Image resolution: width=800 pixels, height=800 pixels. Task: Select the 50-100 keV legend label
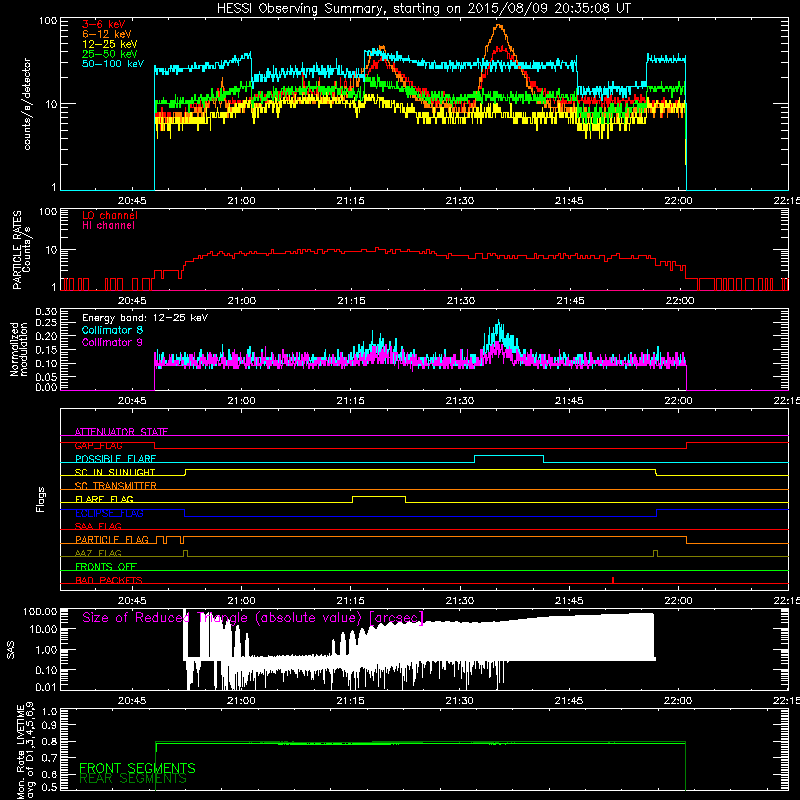(113, 64)
